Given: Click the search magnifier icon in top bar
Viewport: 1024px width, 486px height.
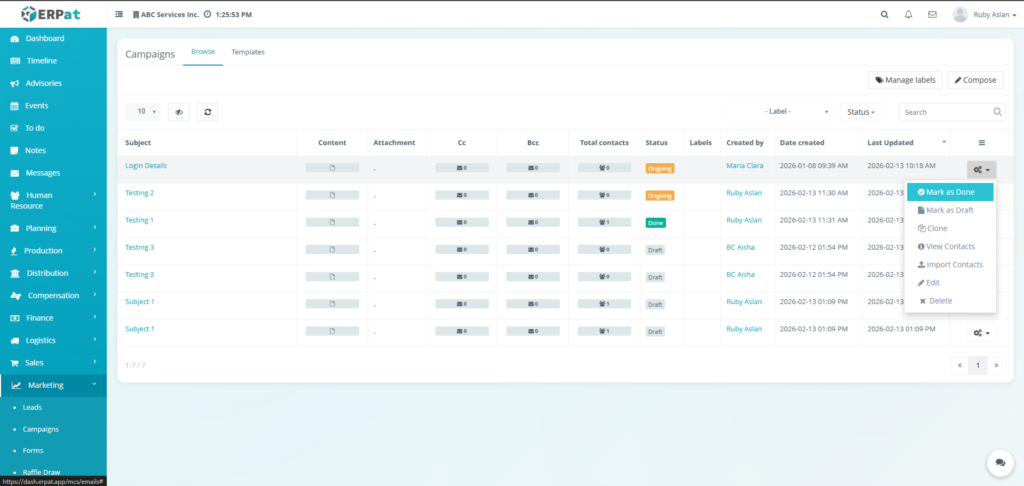Looking at the screenshot, I should 884,15.
